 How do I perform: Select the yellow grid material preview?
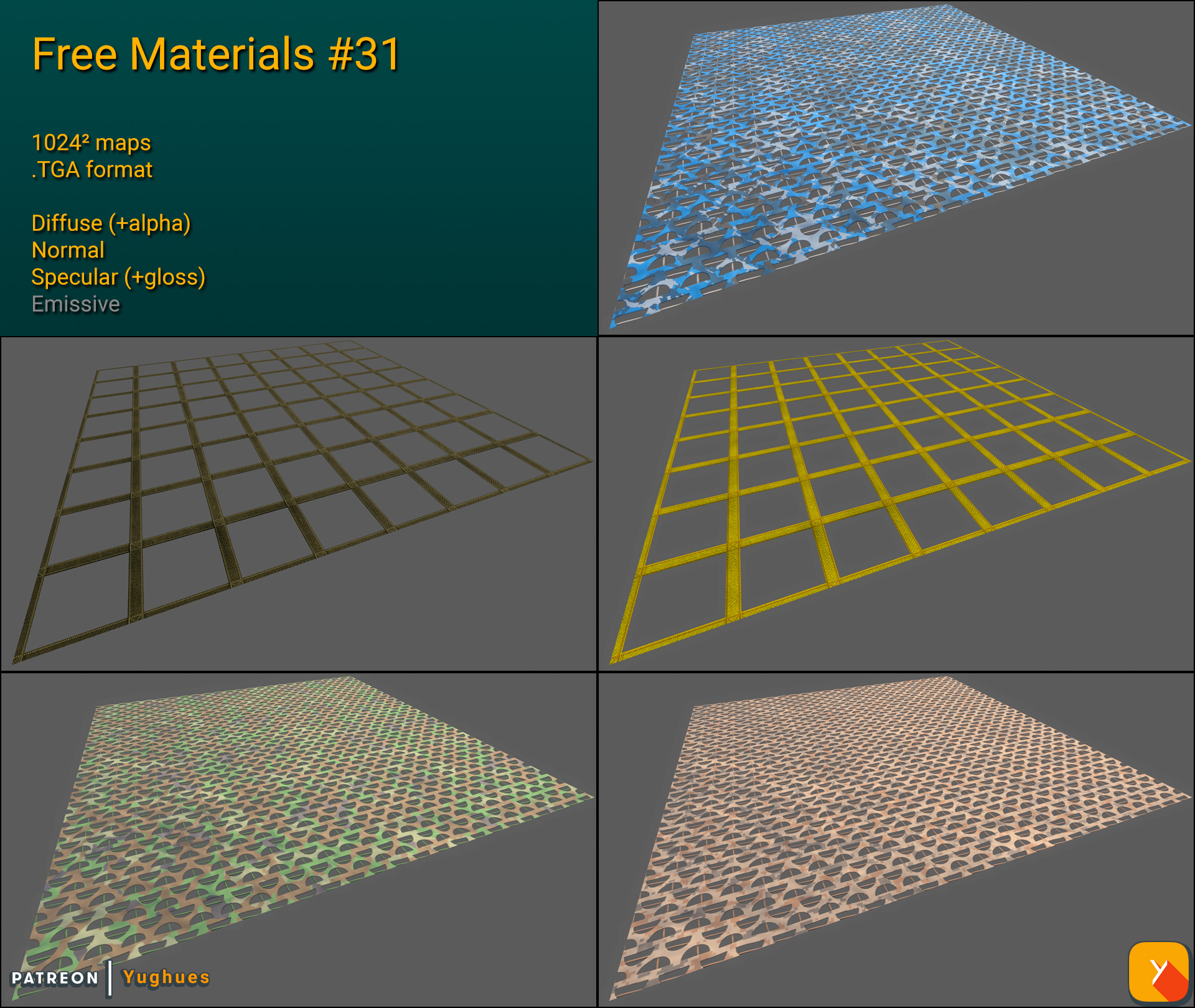click(x=896, y=504)
